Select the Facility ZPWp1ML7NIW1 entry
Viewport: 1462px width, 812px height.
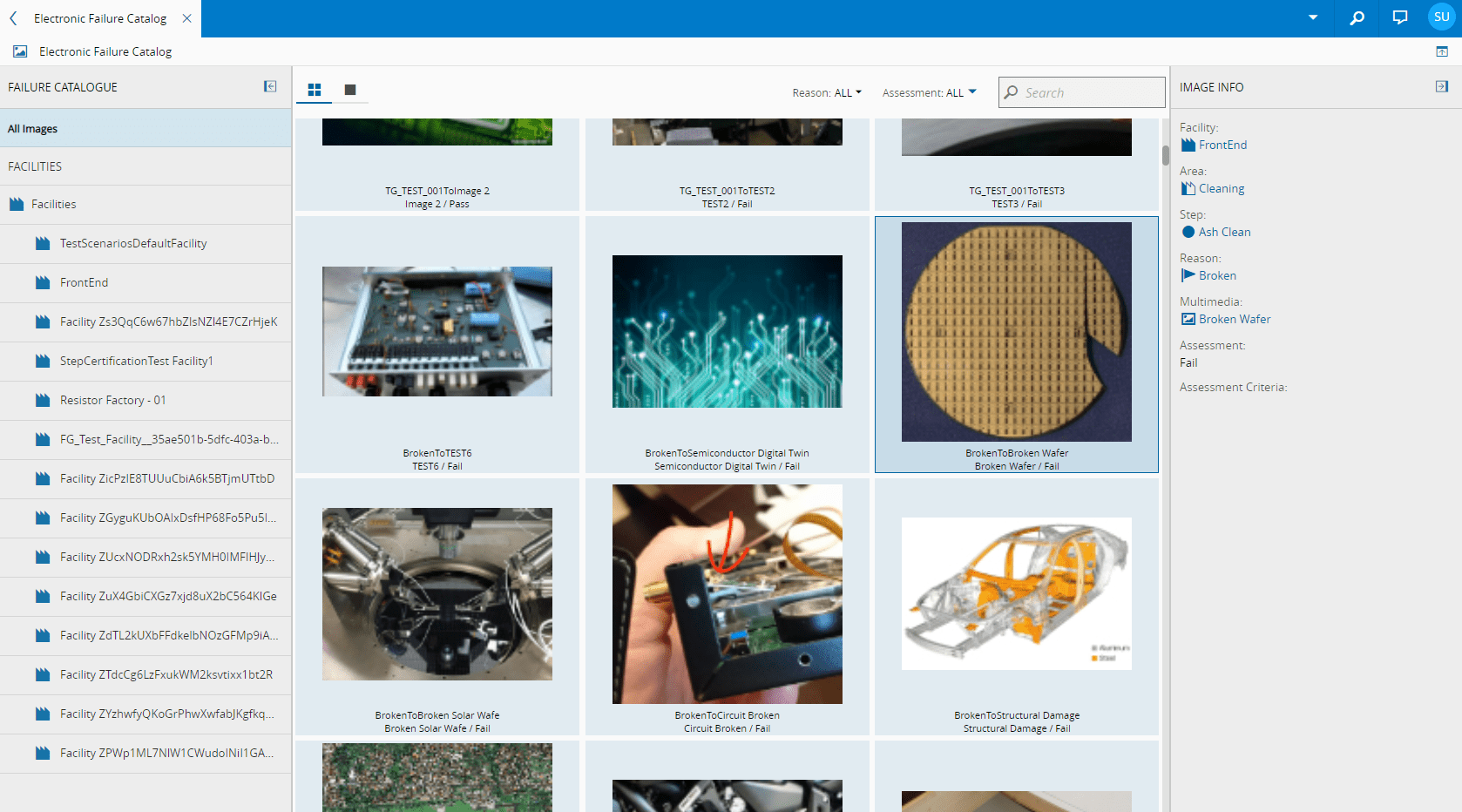click(x=146, y=753)
